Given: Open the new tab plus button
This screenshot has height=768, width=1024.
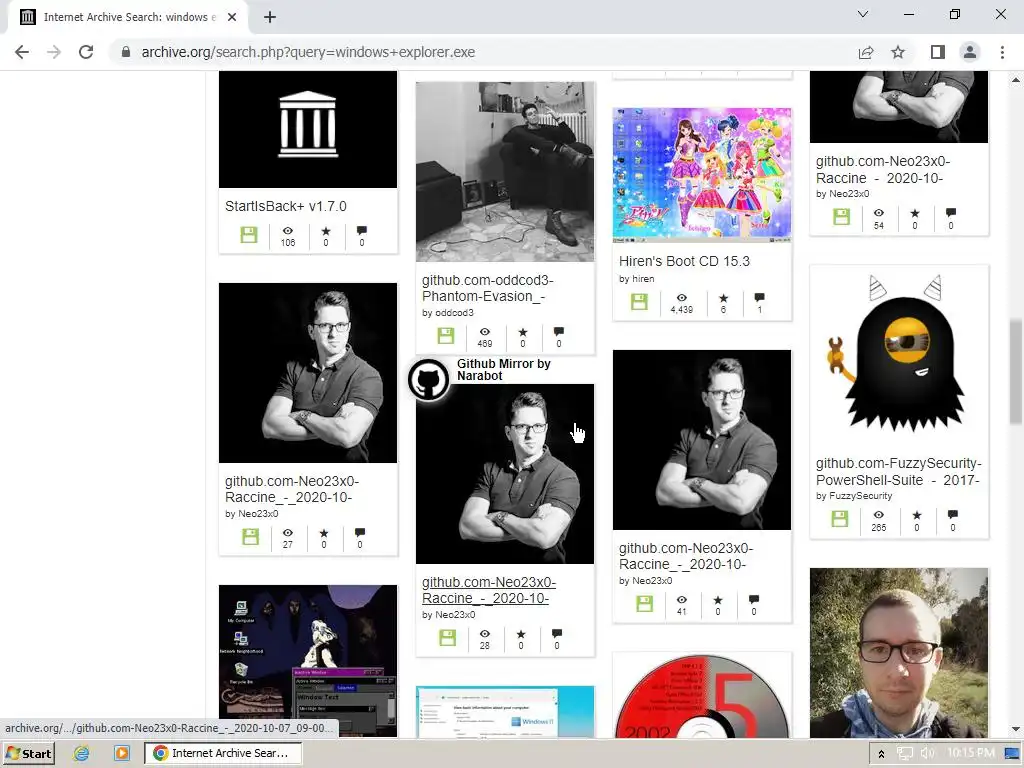Looking at the screenshot, I should click(x=270, y=17).
